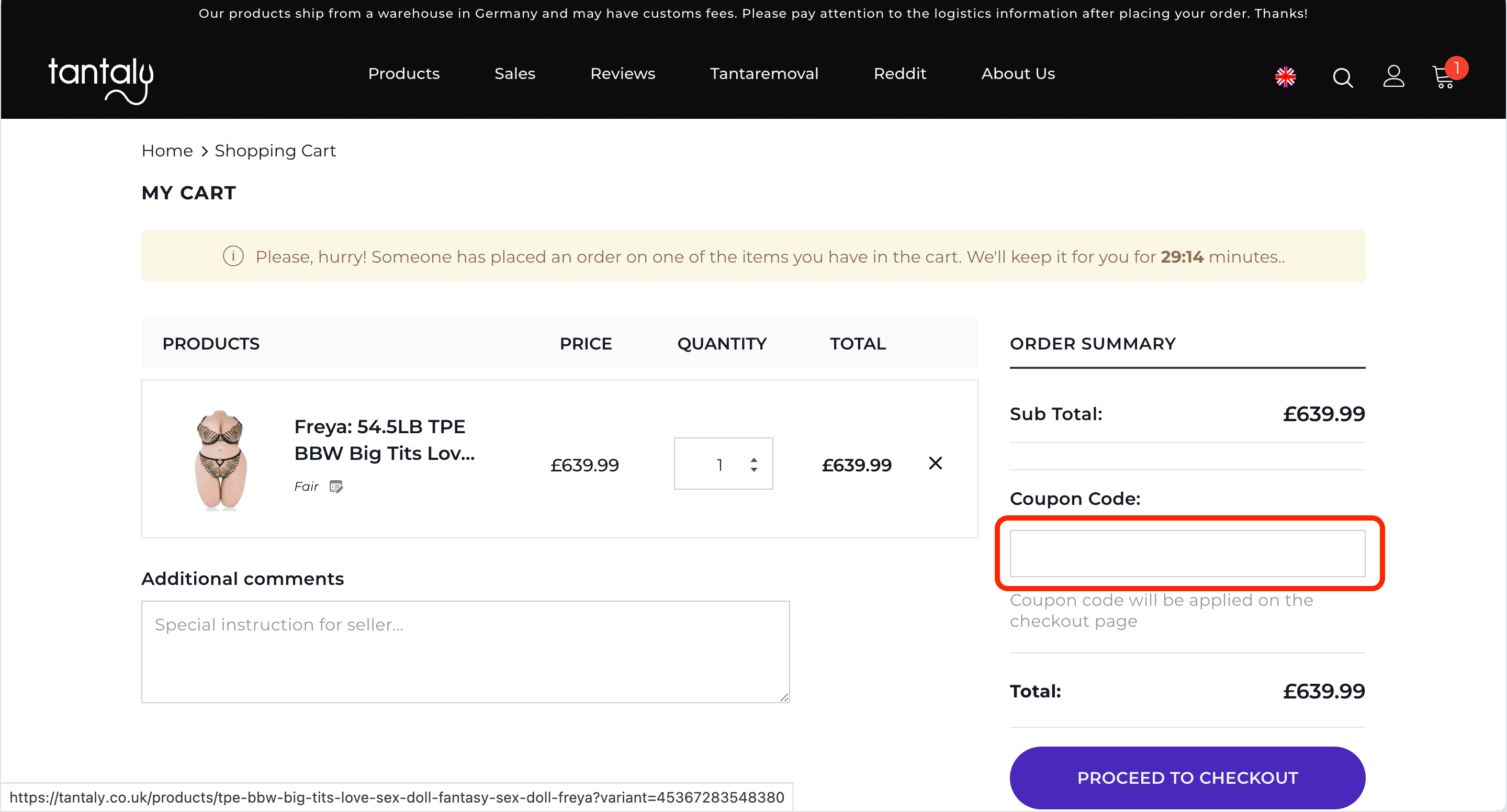
Task: Open the Sales menu
Action: coord(515,74)
